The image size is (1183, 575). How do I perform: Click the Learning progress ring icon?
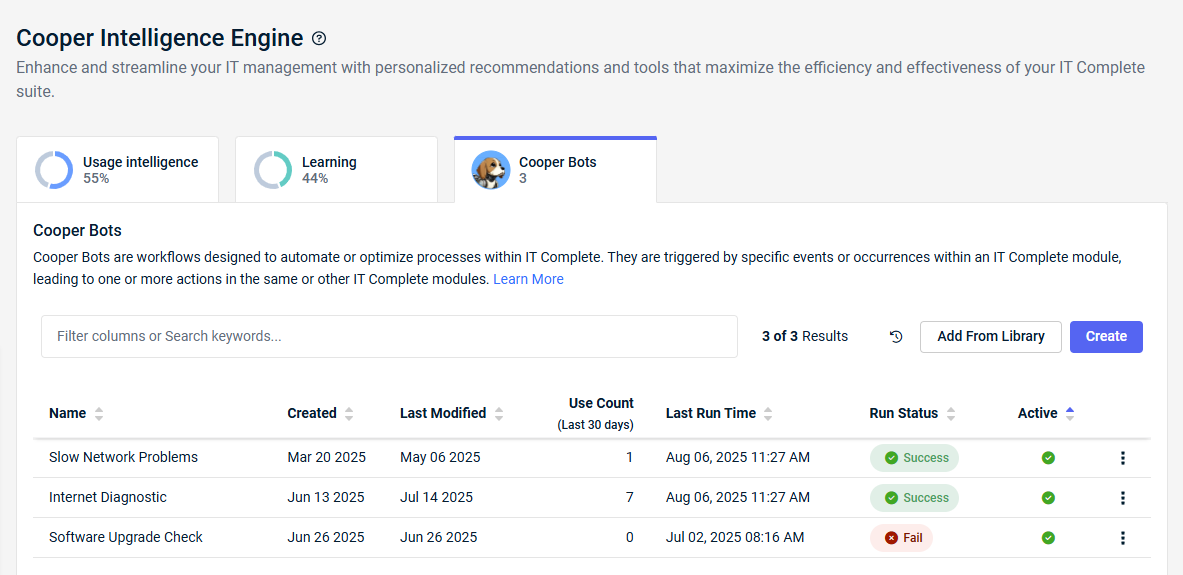pos(272,170)
